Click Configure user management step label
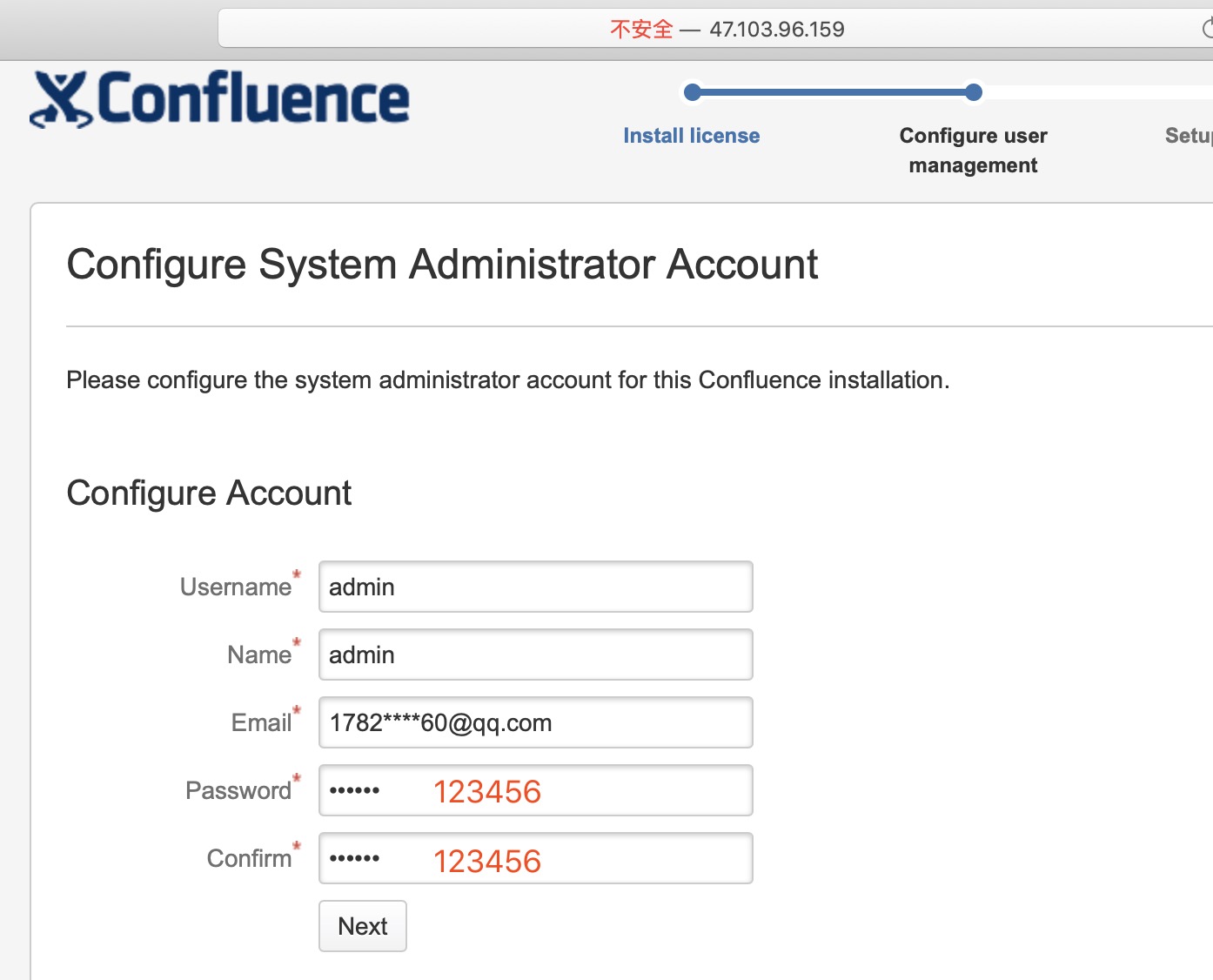This screenshot has width=1213, height=980. click(973, 151)
